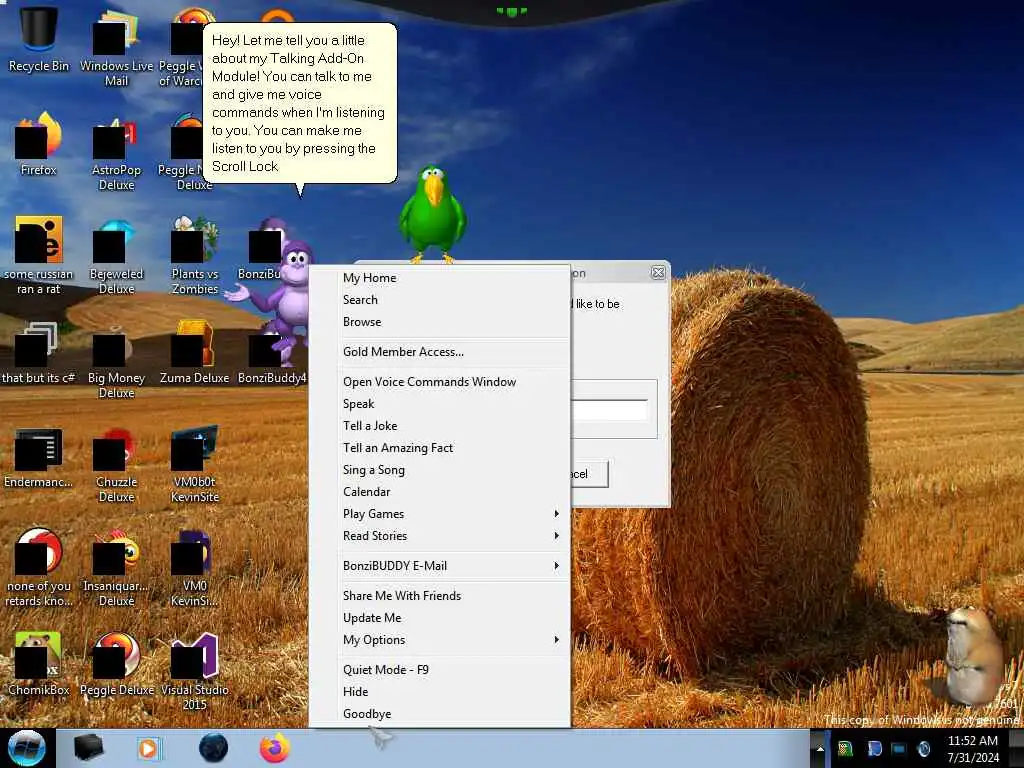
Task: Launch Plants vs Zombies desktop icon
Action: 195,256
